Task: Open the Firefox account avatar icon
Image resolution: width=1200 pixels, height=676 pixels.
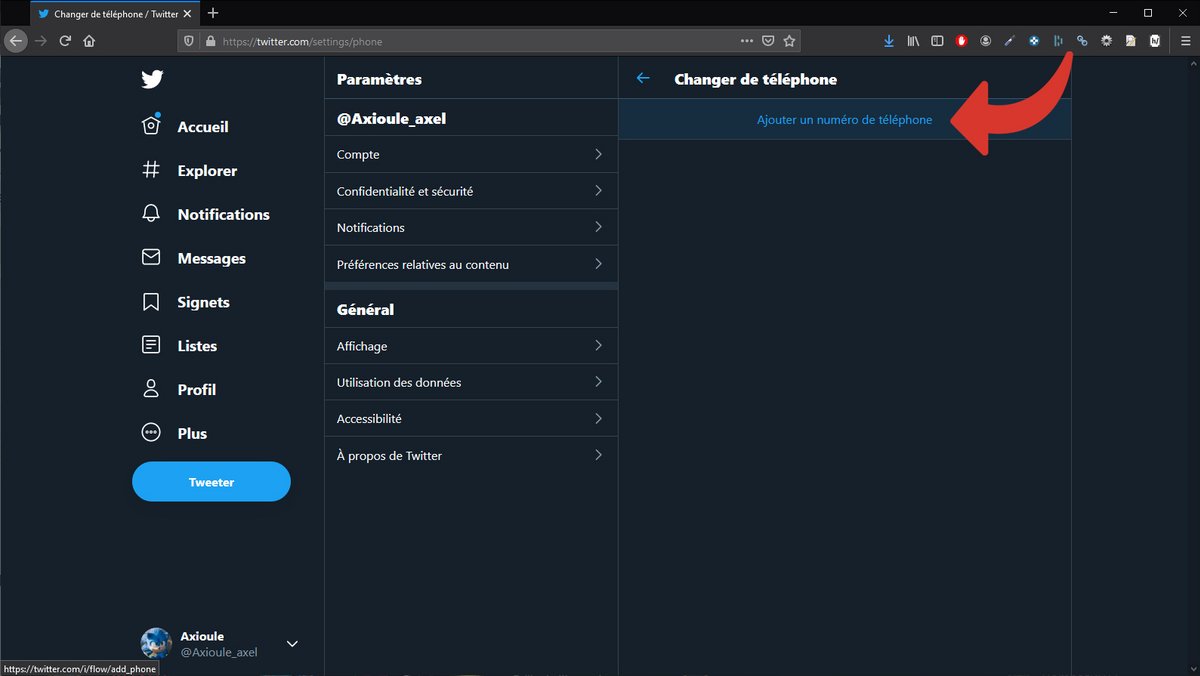Action: [986, 41]
